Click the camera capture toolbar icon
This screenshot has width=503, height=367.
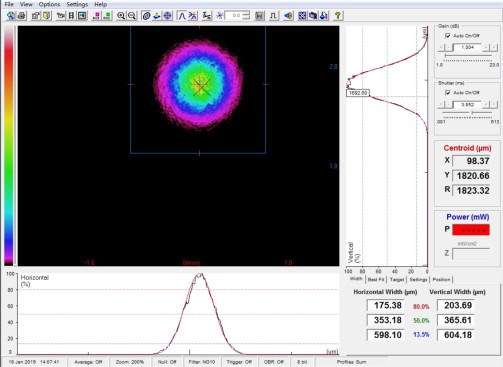tap(61, 15)
